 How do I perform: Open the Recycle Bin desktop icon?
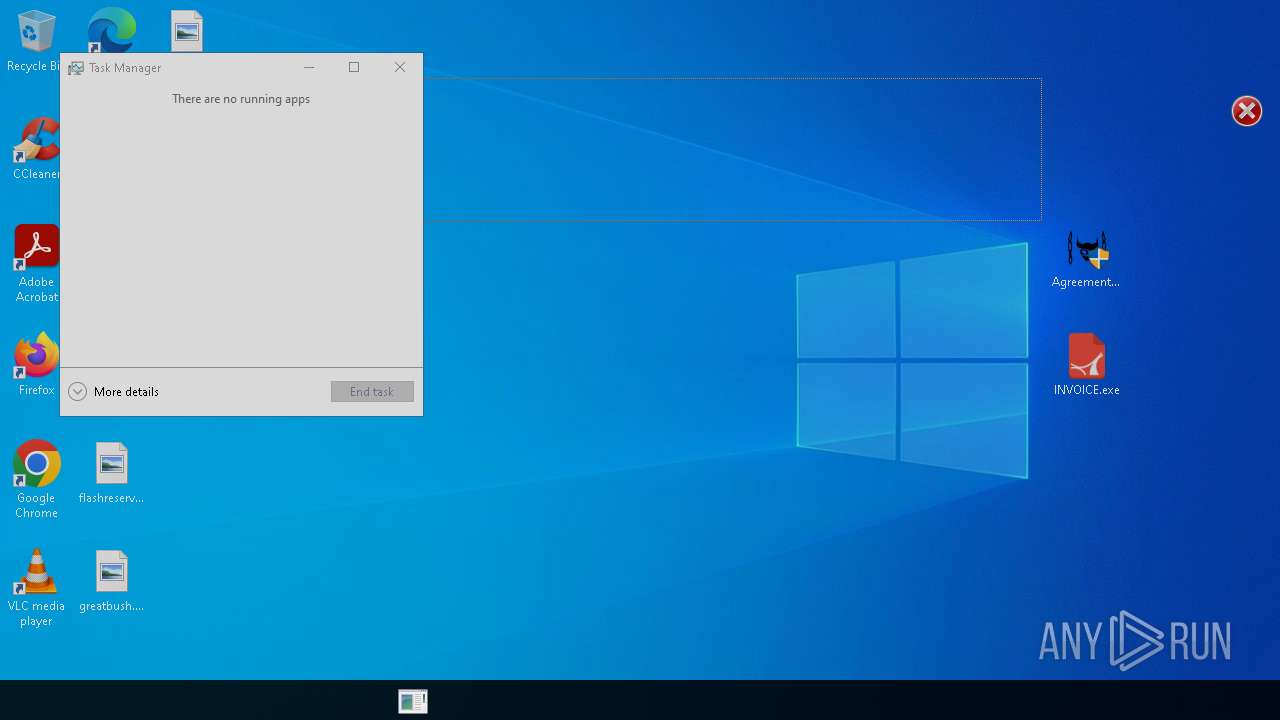click(36, 40)
